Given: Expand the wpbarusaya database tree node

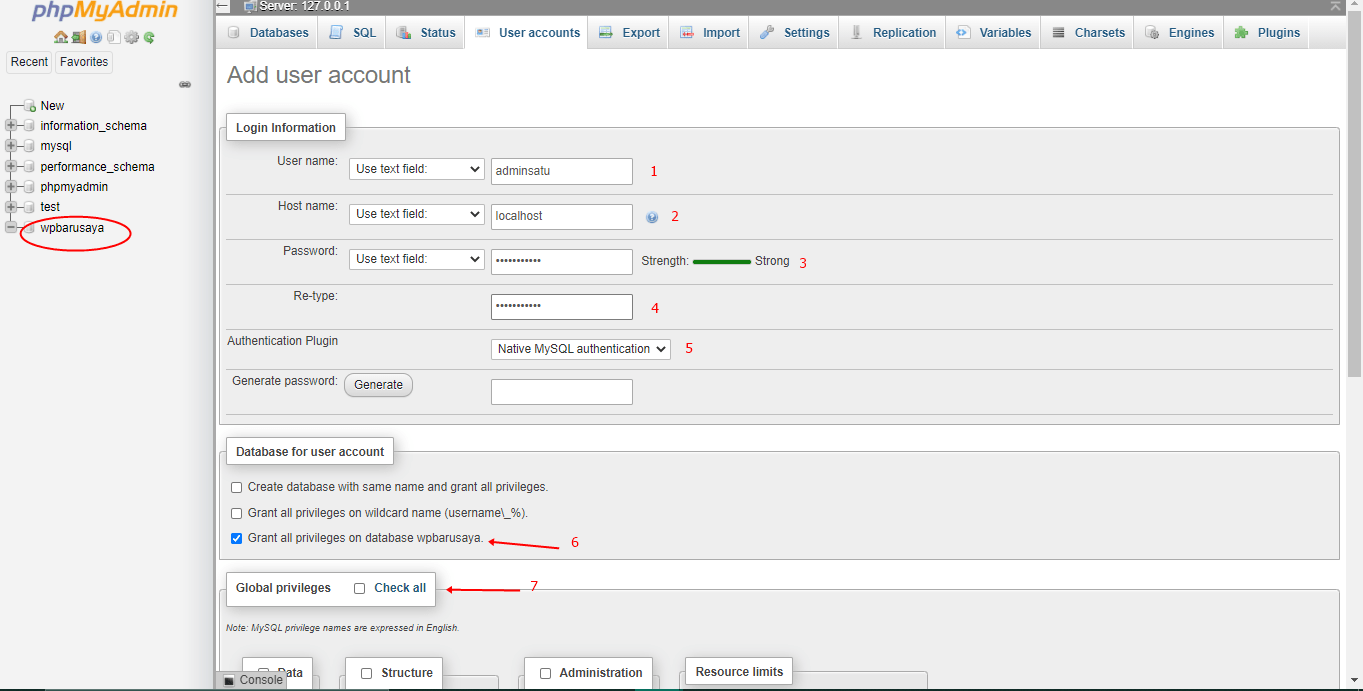Looking at the screenshot, I should [x=10, y=227].
